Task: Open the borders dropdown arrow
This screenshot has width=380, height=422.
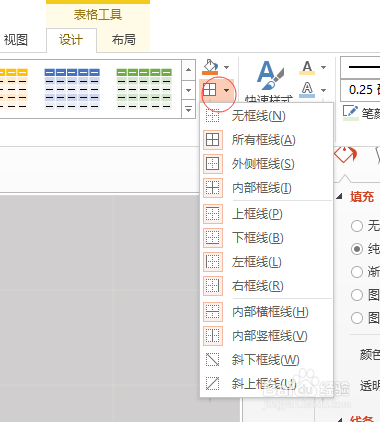Action: tap(227, 90)
